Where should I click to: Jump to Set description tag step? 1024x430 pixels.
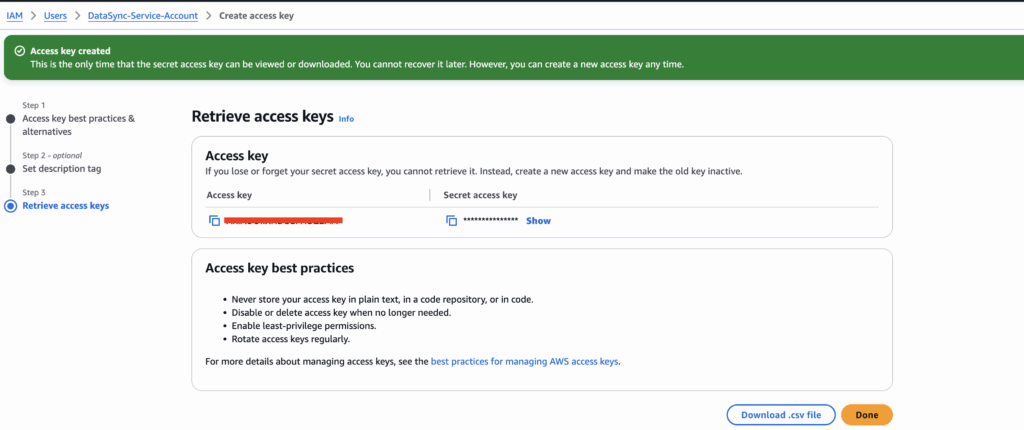tap(61, 169)
